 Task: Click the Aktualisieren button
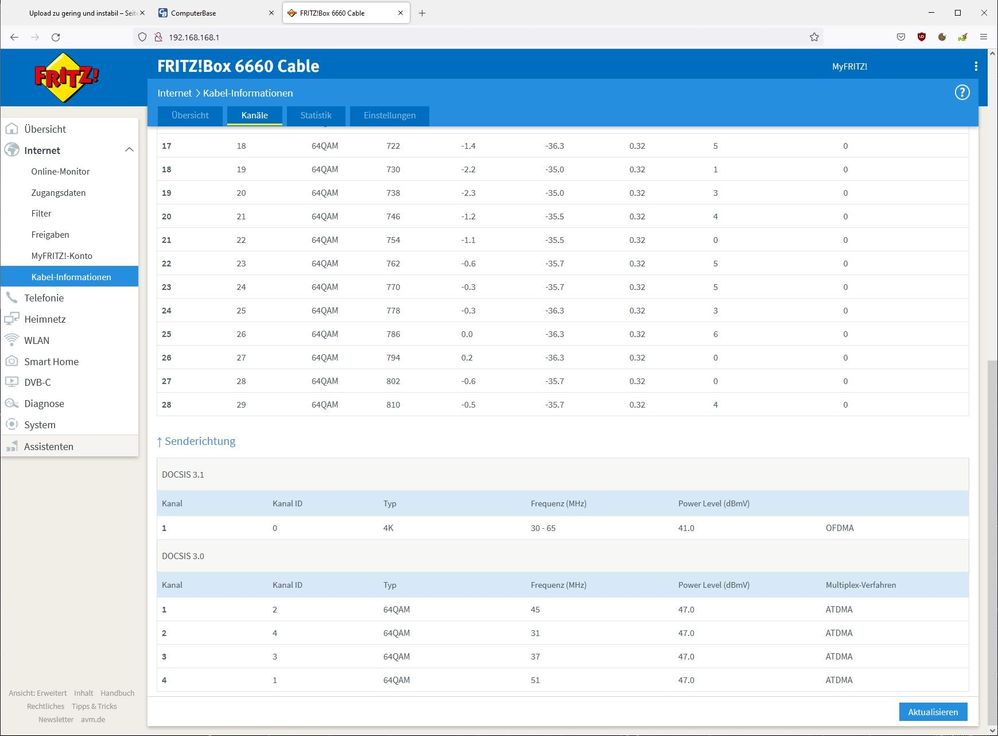(x=932, y=712)
